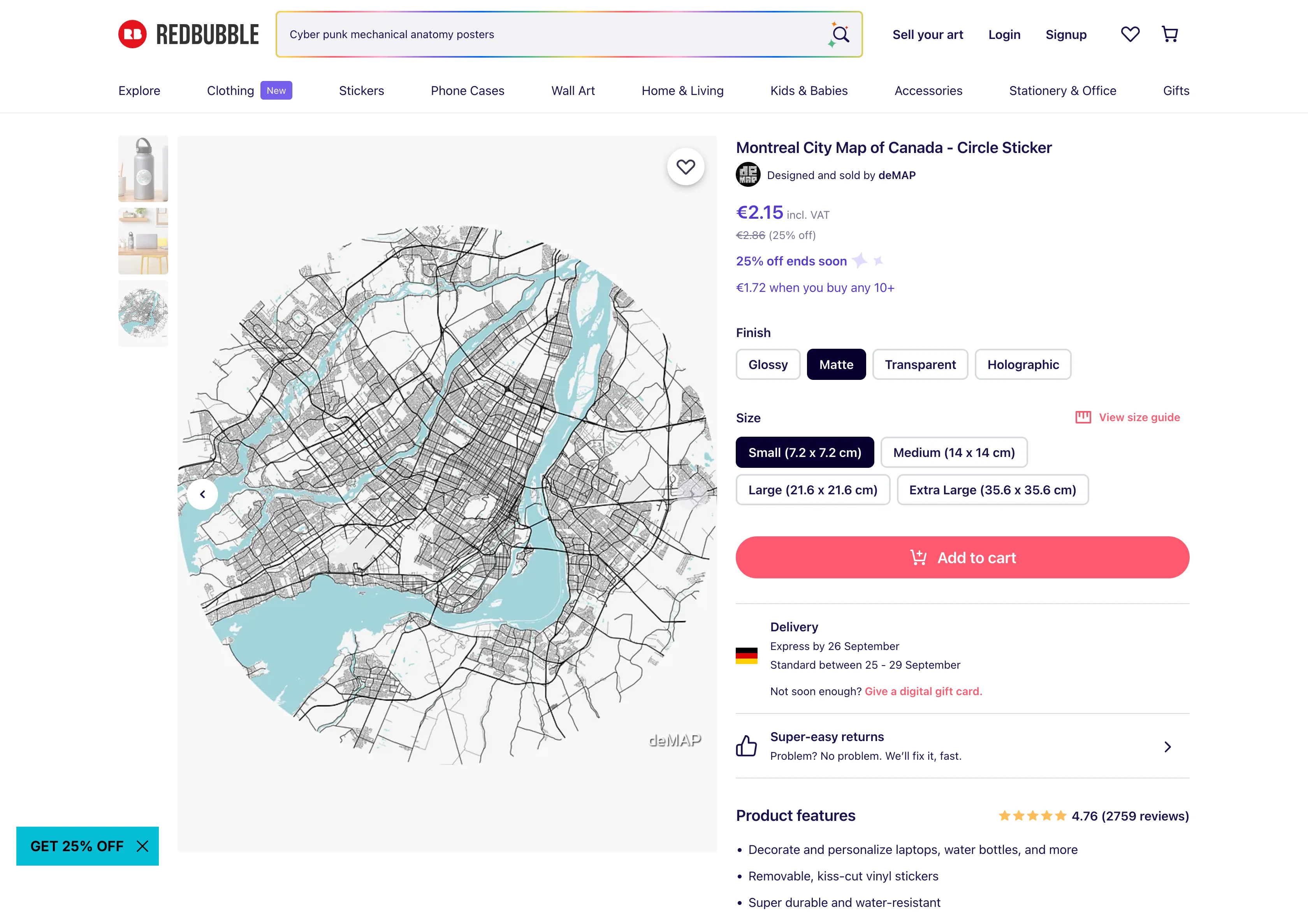Click the 25% off ends soon text
The height and width of the screenshot is (924, 1308).
coord(791,261)
